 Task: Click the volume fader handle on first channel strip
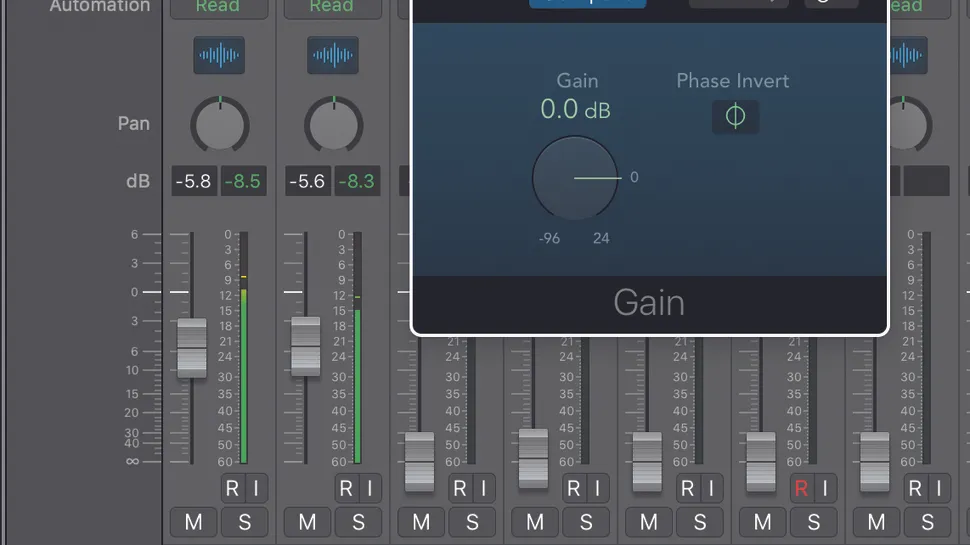[x=192, y=348]
